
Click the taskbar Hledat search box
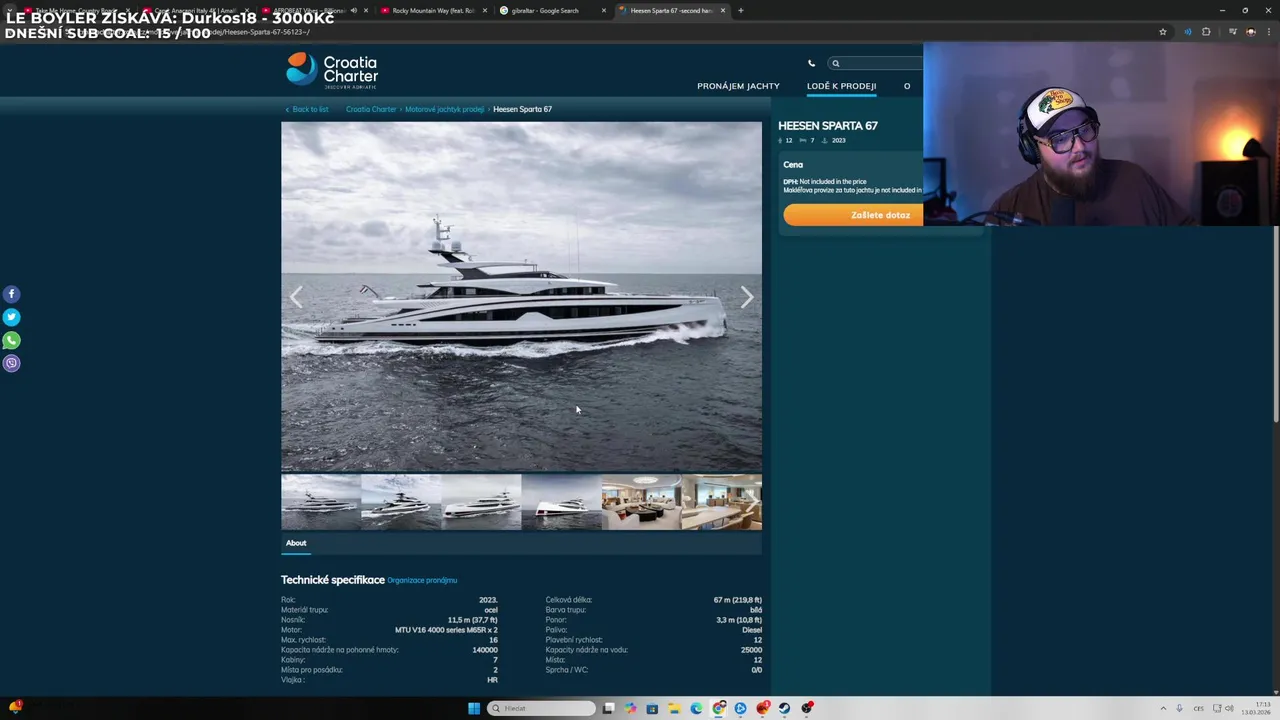tap(541, 708)
